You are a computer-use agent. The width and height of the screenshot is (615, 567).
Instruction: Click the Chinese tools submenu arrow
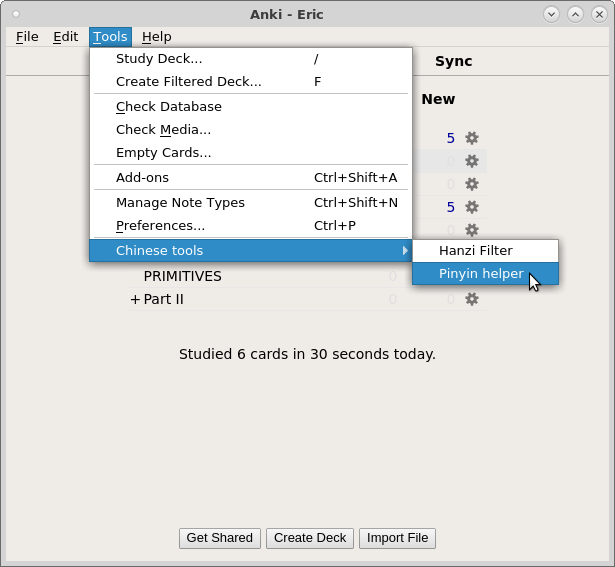pyautogui.click(x=404, y=250)
